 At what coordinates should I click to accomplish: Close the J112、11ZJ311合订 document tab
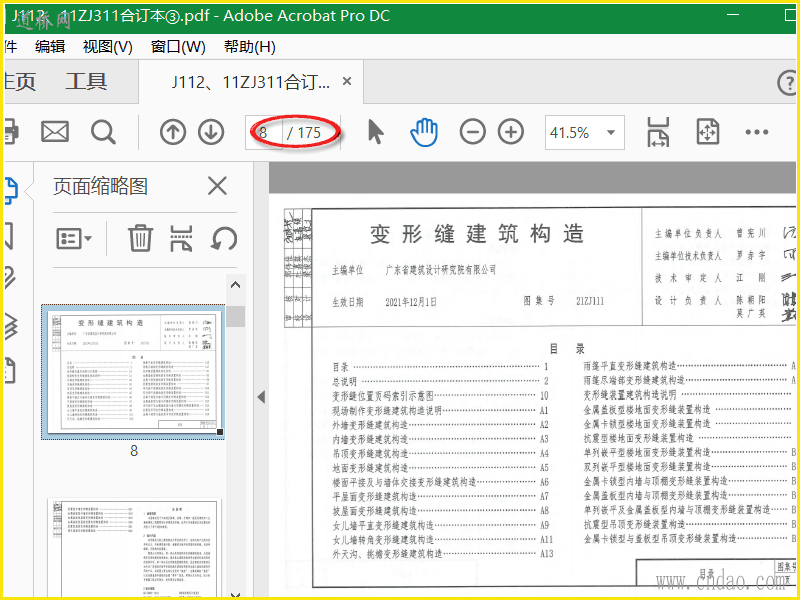(x=347, y=81)
